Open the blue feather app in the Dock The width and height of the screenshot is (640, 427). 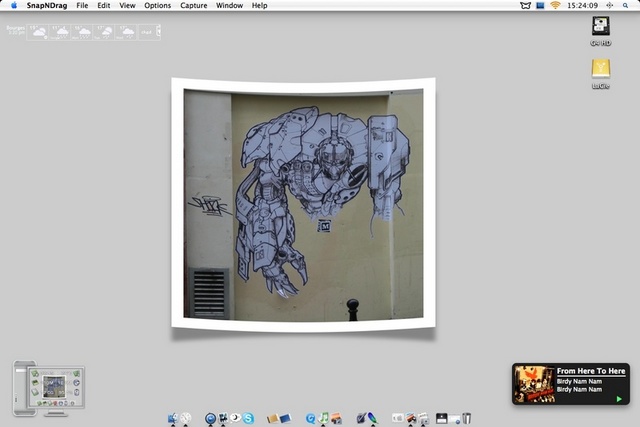[373, 418]
